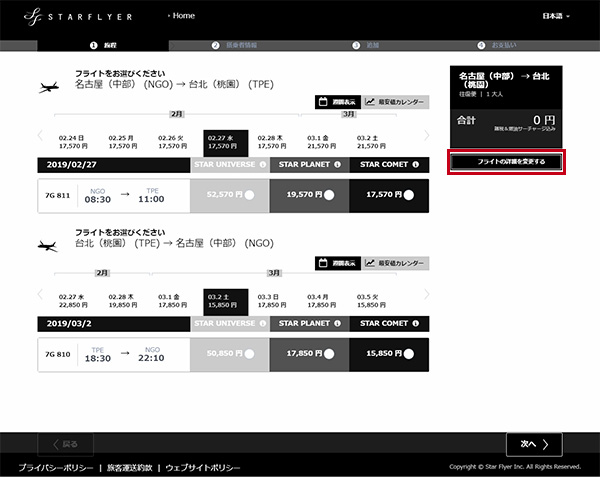This screenshot has width=600, height=480.
Task: Open lowest fare calendar for return flight
Action: 394,263
